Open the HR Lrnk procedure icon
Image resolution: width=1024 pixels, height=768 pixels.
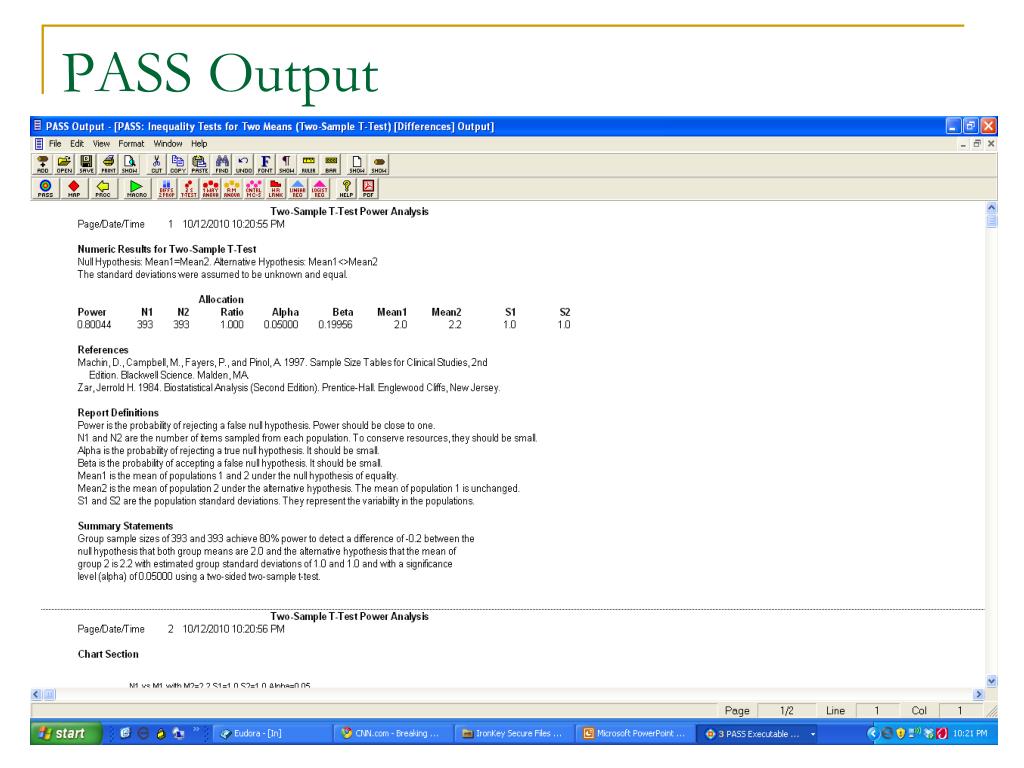276,188
